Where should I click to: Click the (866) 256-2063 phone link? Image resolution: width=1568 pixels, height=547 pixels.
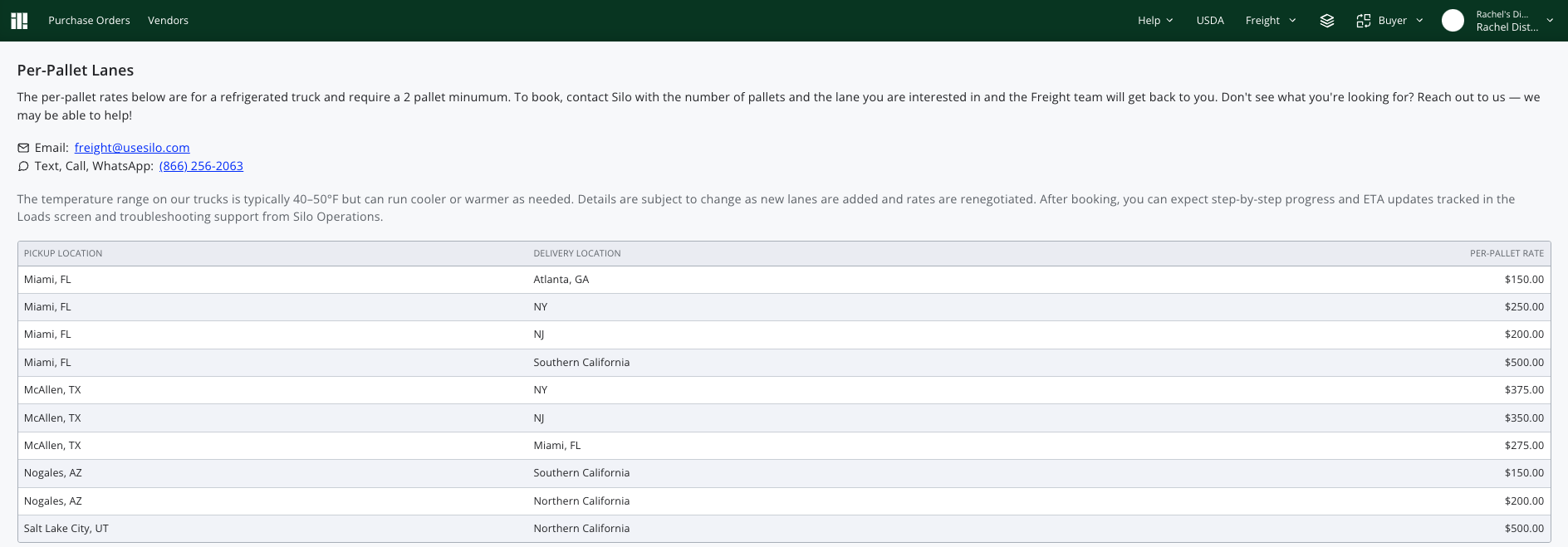pos(201,166)
